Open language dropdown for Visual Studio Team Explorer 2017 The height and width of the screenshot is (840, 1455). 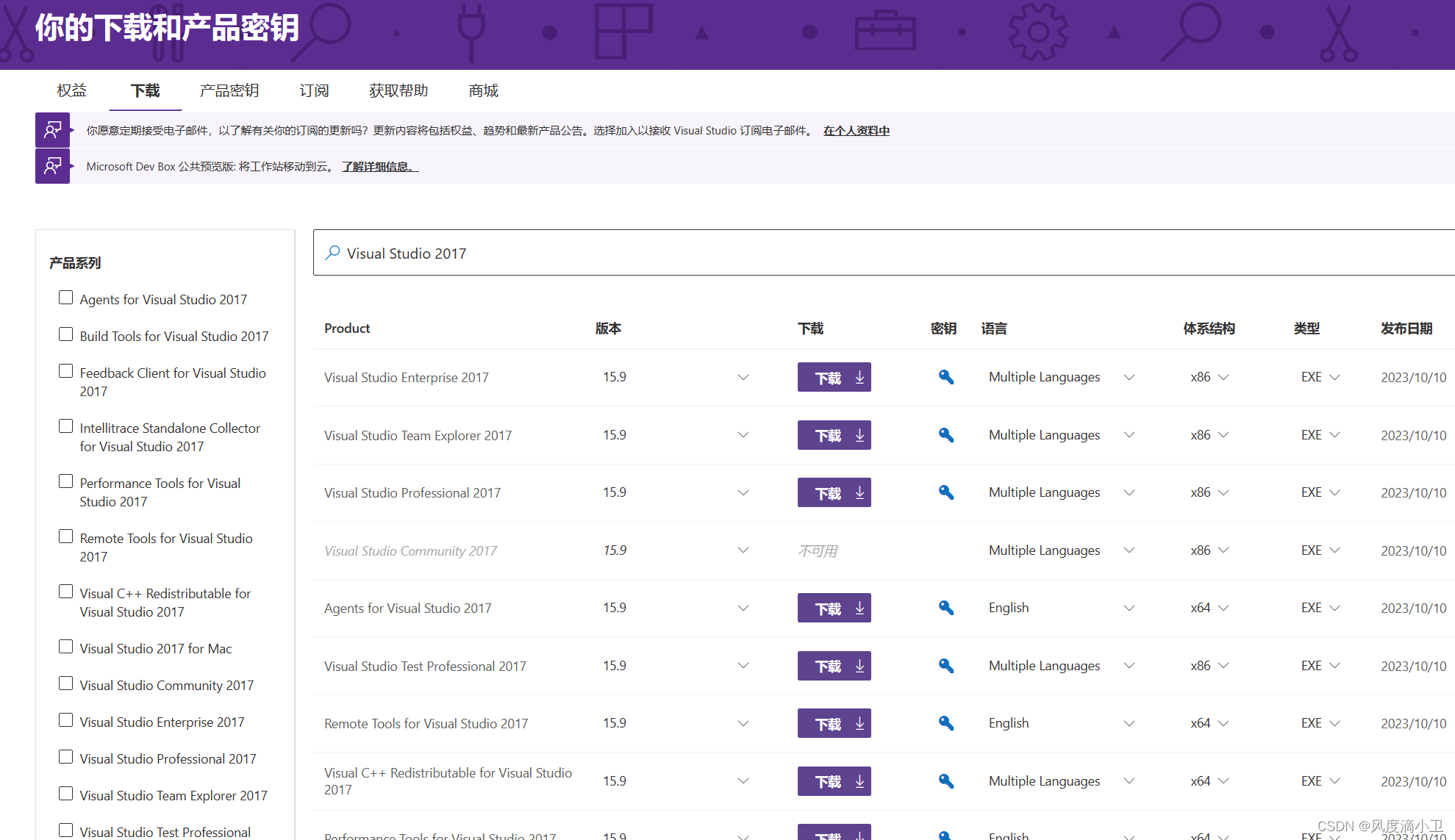(1129, 435)
